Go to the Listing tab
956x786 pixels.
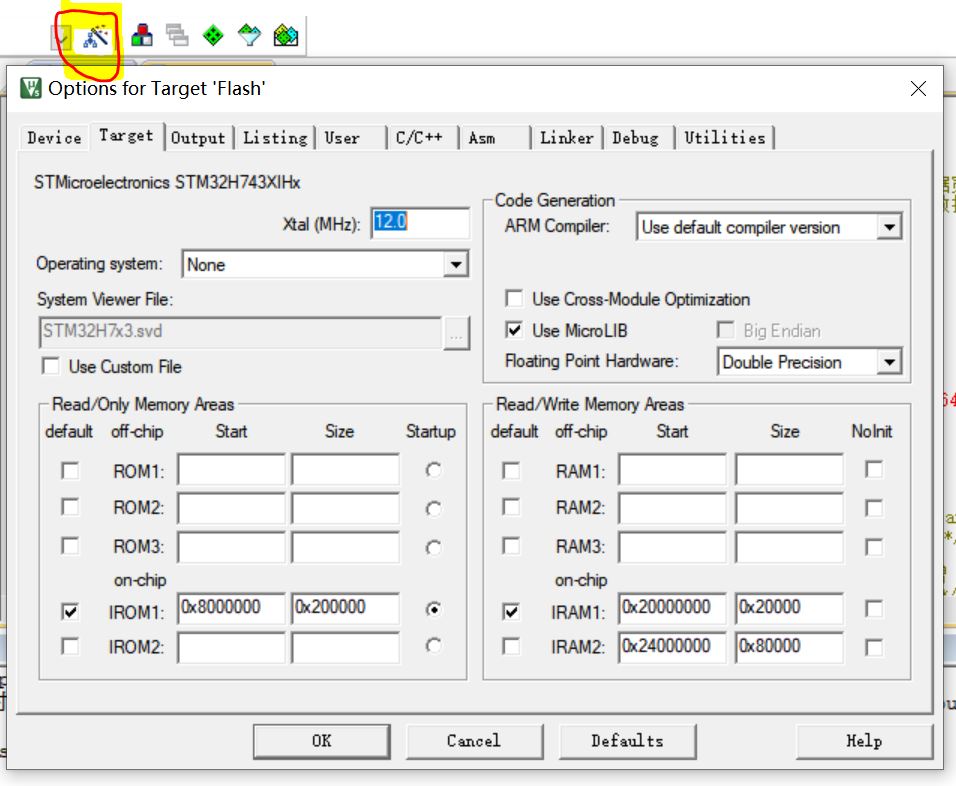click(276, 138)
